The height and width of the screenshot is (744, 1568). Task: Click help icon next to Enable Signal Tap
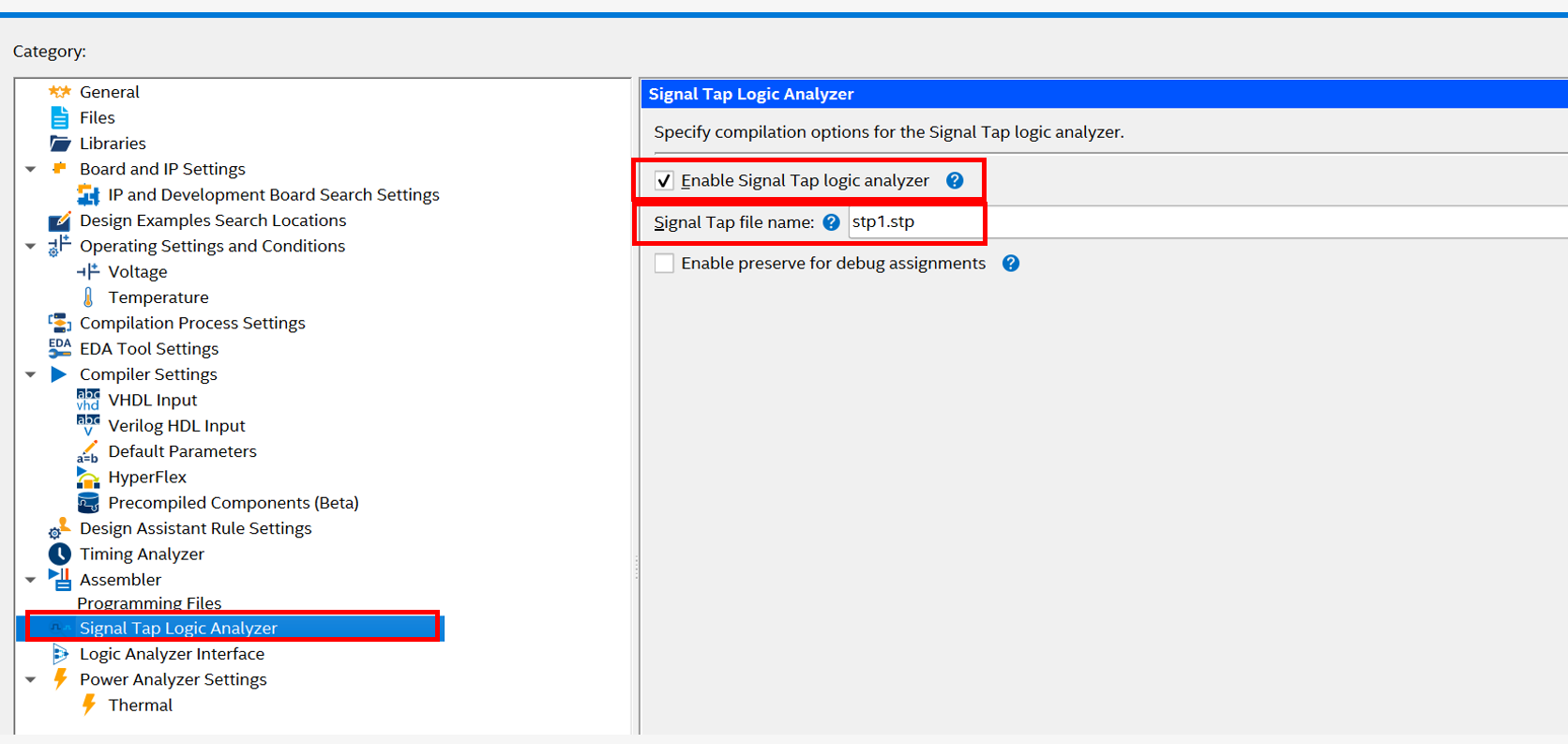click(955, 181)
